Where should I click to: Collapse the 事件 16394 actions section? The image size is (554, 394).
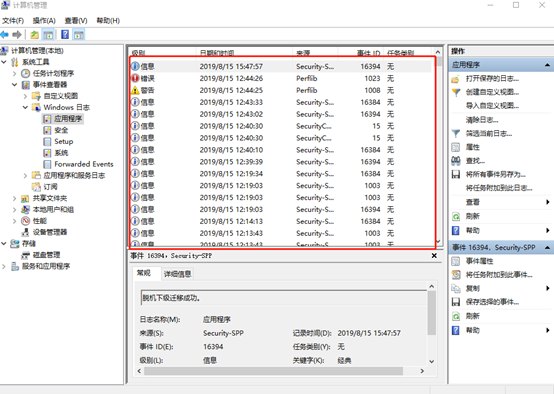[x=547, y=248]
